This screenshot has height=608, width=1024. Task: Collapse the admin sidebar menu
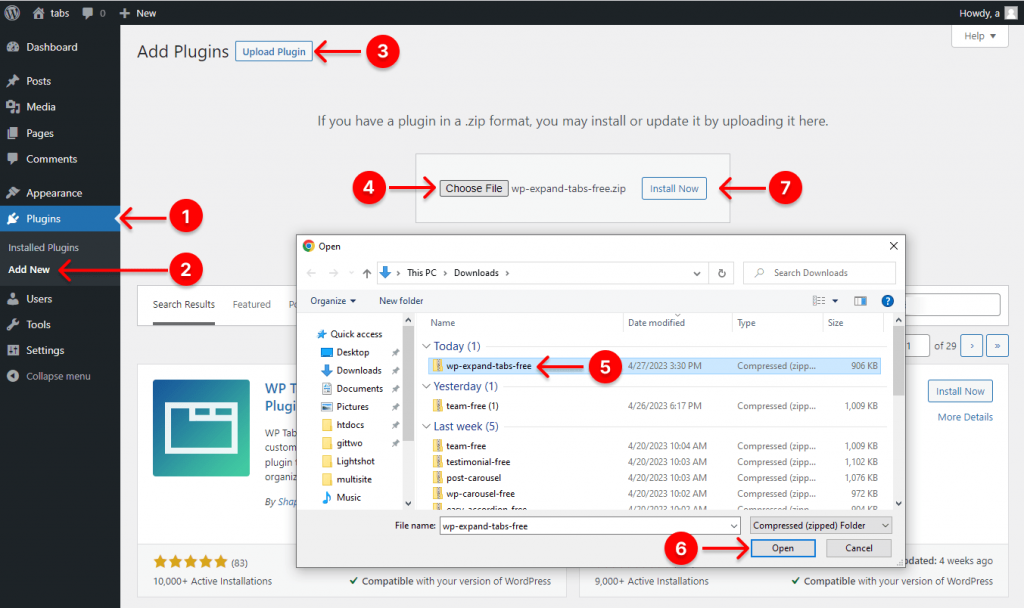pyautogui.click(x=58, y=376)
